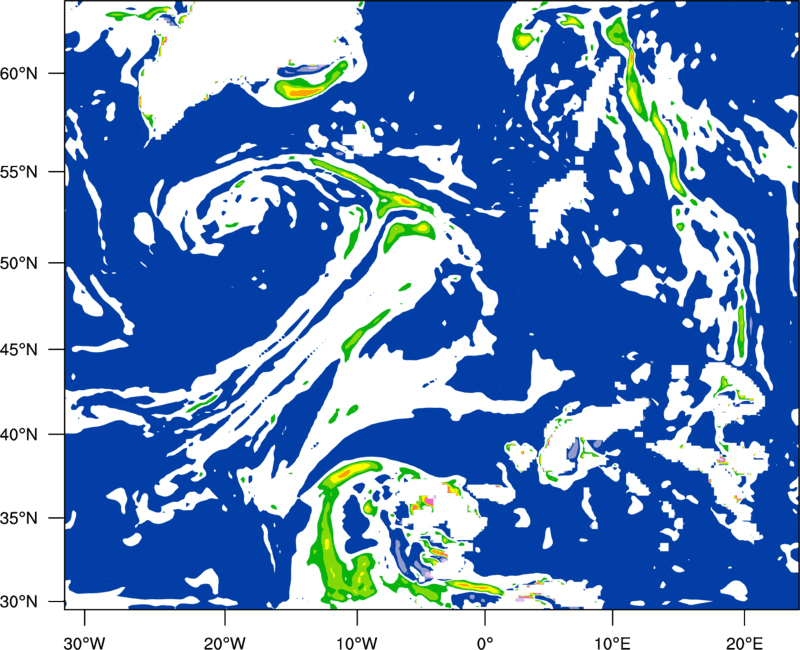Click the 20°E longitude label
800x650 pixels.
click(744, 643)
